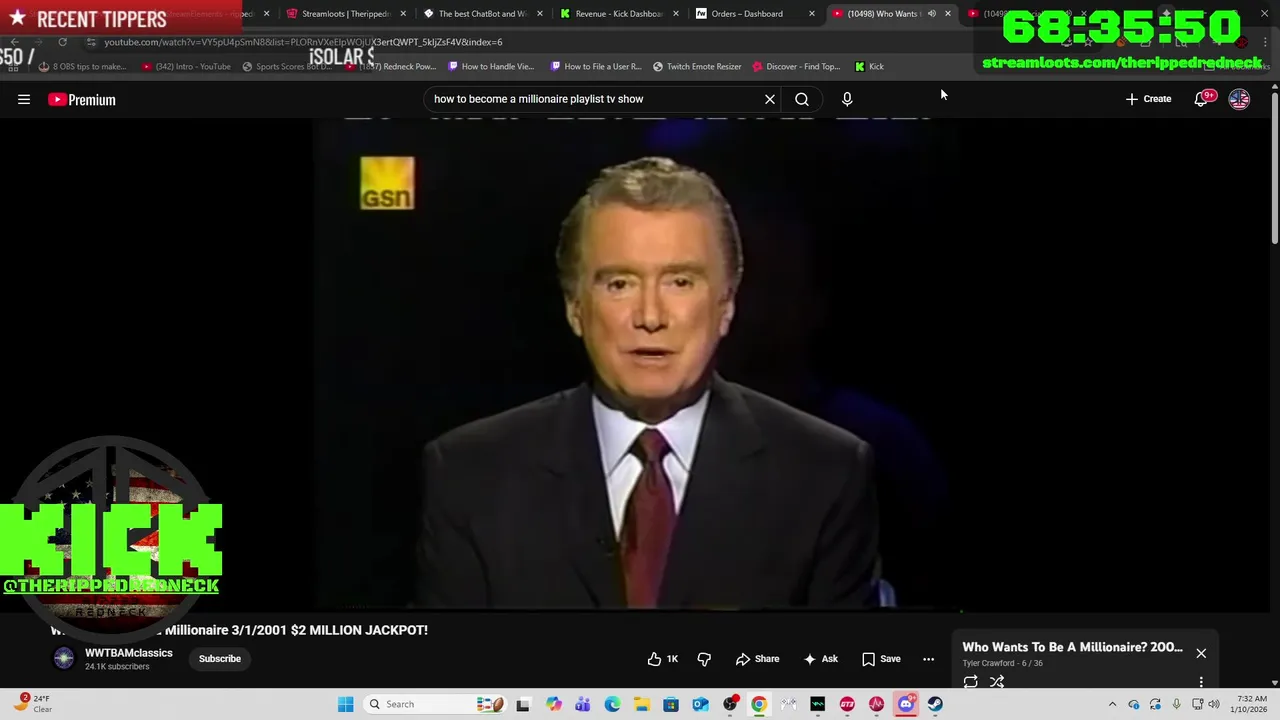Start voice search with the microphone icon
Image resolution: width=1280 pixels, height=720 pixels.
pos(847,99)
